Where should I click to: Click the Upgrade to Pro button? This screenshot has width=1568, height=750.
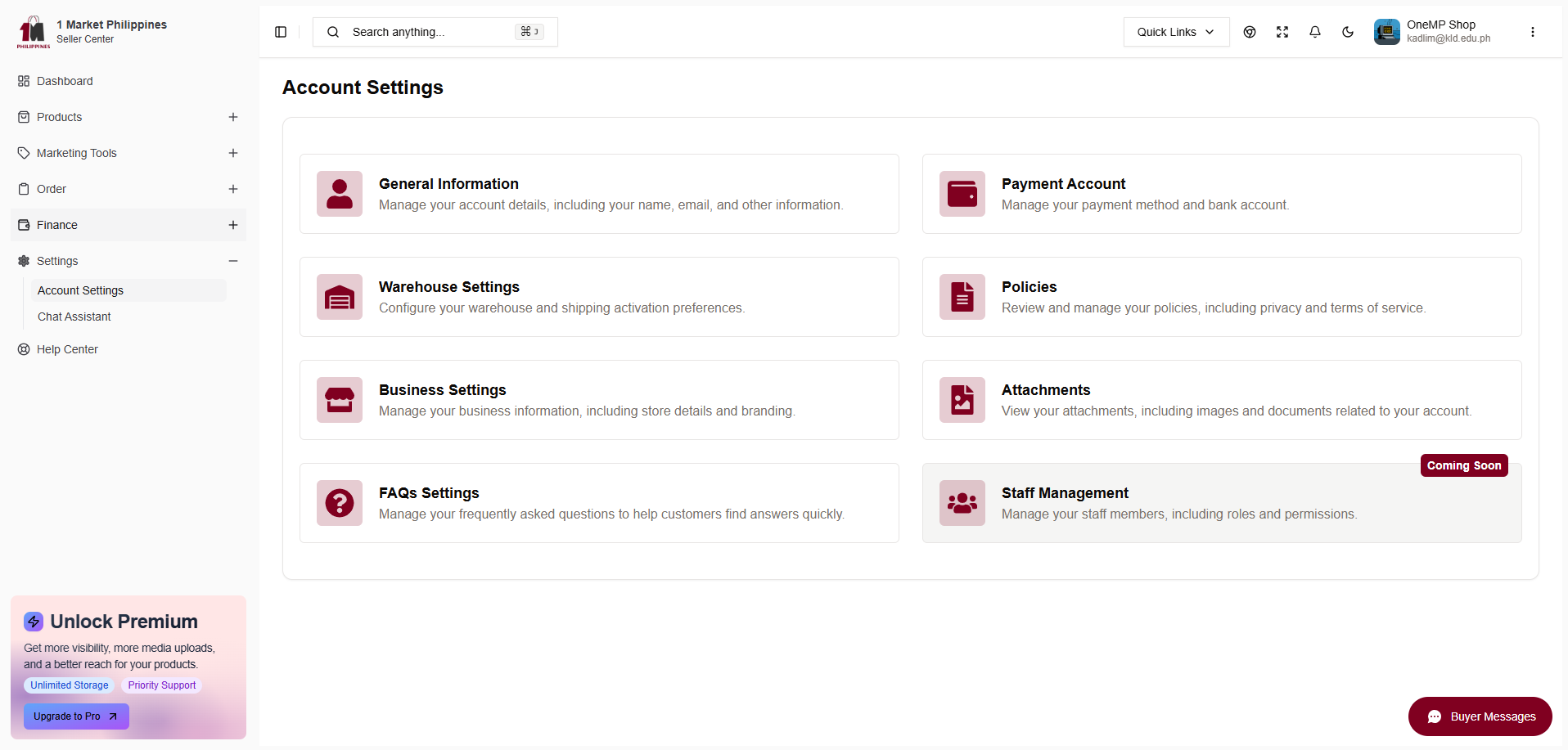75,716
